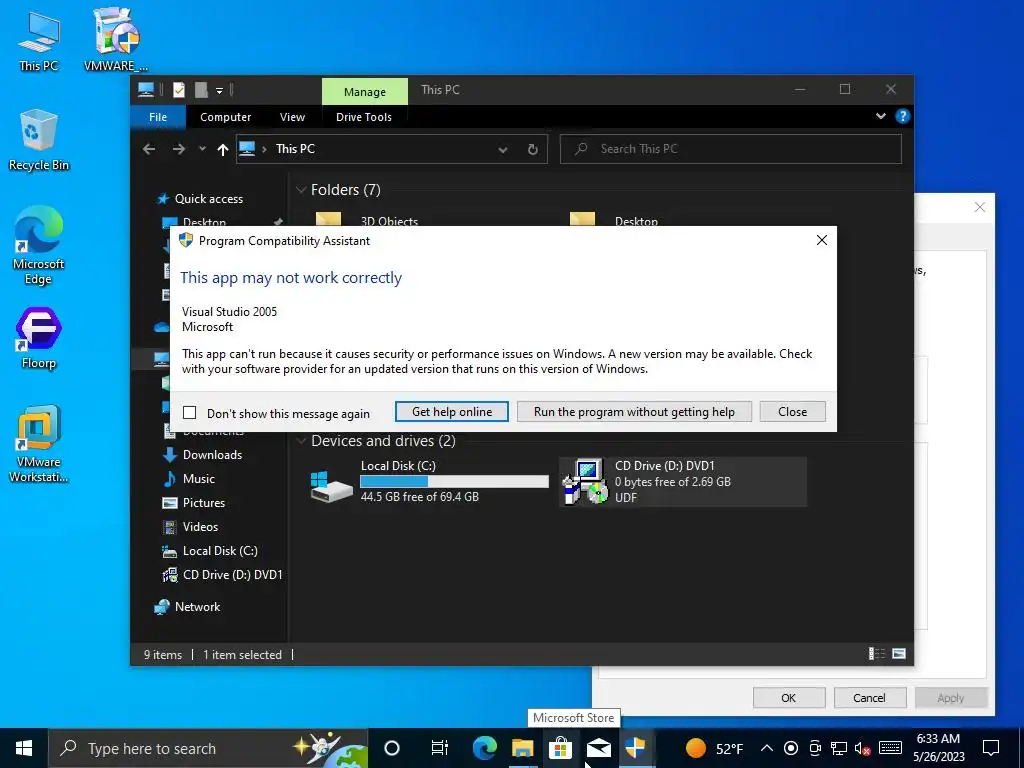Click Close button in compatibility dialog
The width and height of the screenshot is (1024, 768).
pyautogui.click(x=792, y=411)
